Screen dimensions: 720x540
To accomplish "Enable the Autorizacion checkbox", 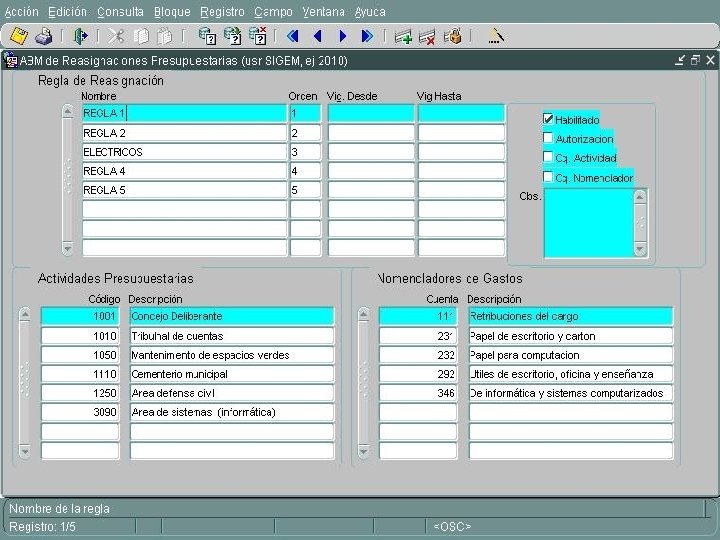I will click(x=548, y=138).
